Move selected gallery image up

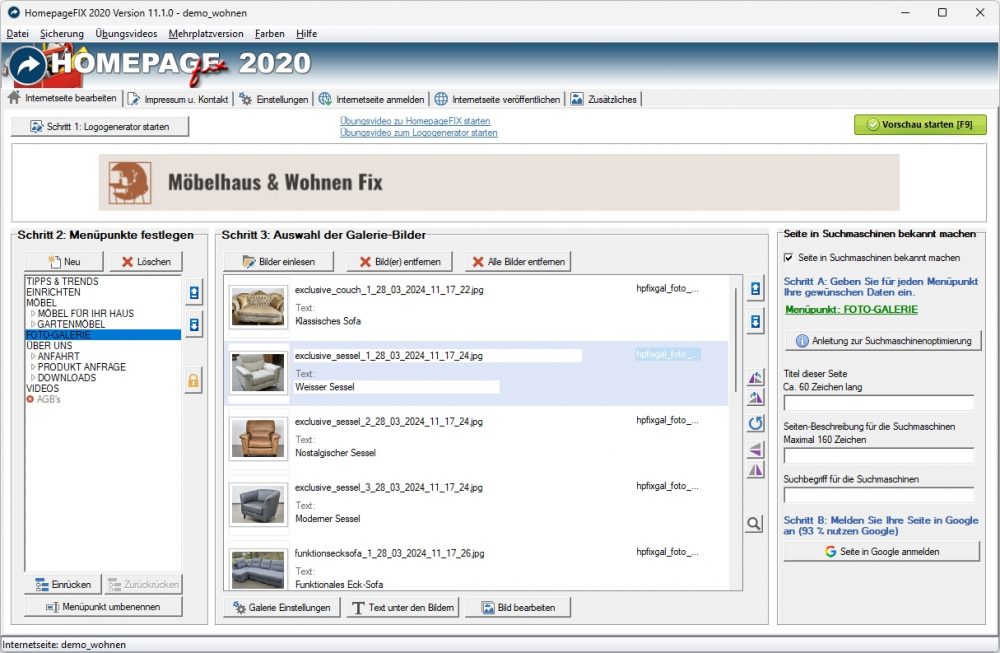pyautogui.click(x=755, y=289)
